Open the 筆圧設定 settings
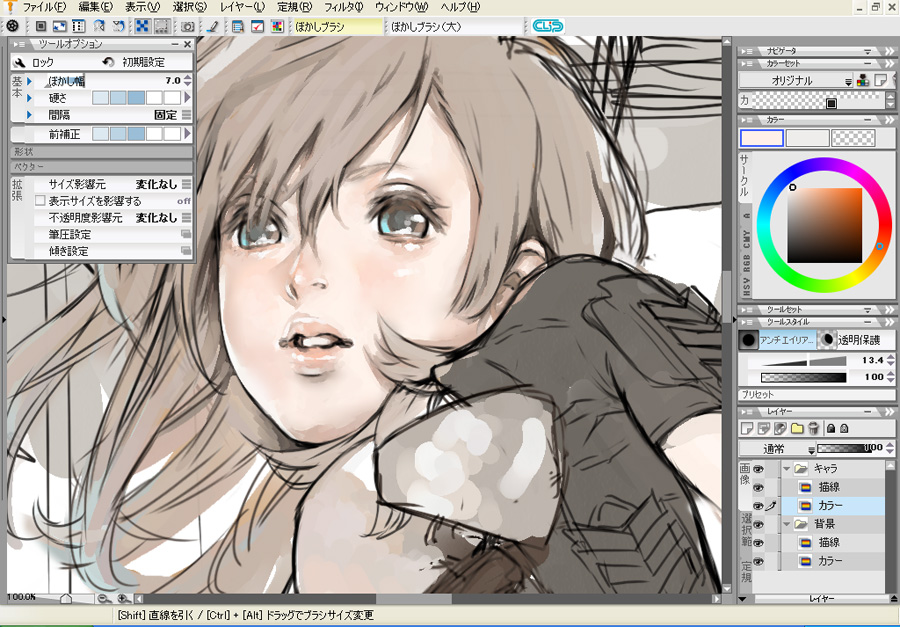 (112, 234)
